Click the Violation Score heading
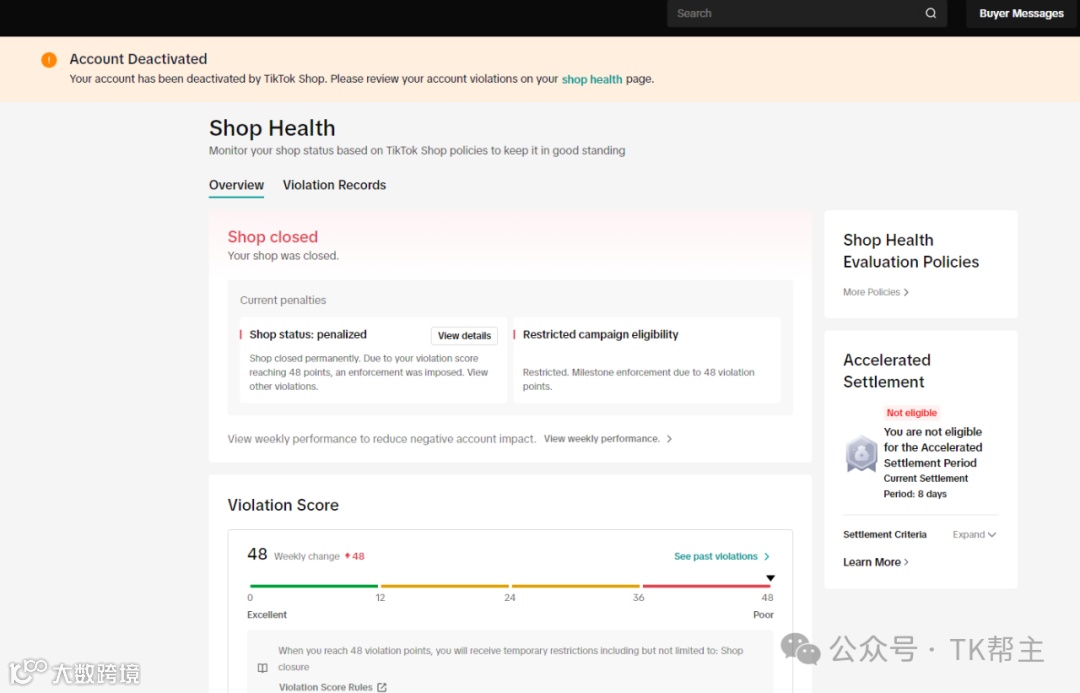The image size is (1080, 693). pyautogui.click(x=283, y=505)
